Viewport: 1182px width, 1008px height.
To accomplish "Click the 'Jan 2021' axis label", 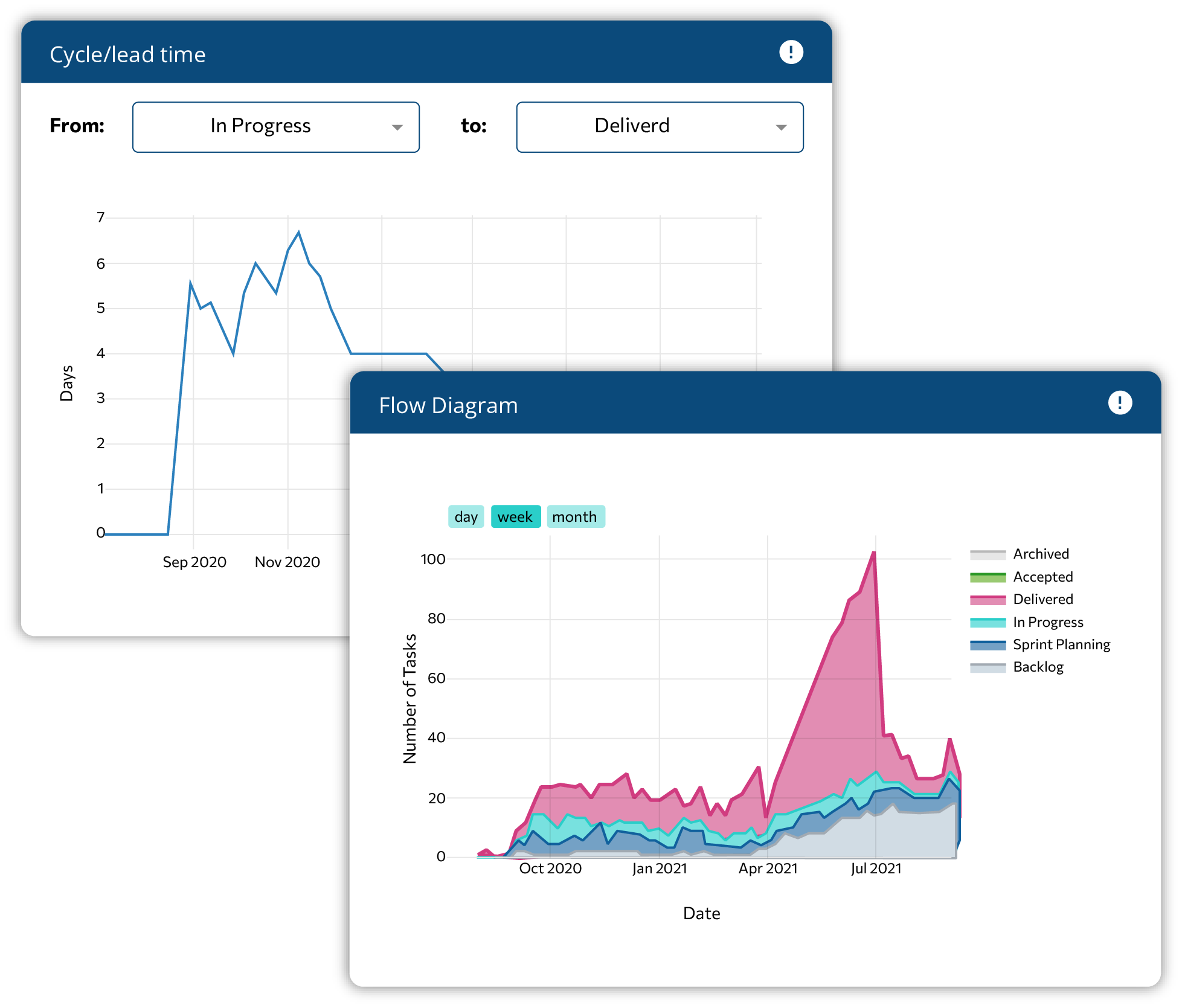I will point(660,868).
